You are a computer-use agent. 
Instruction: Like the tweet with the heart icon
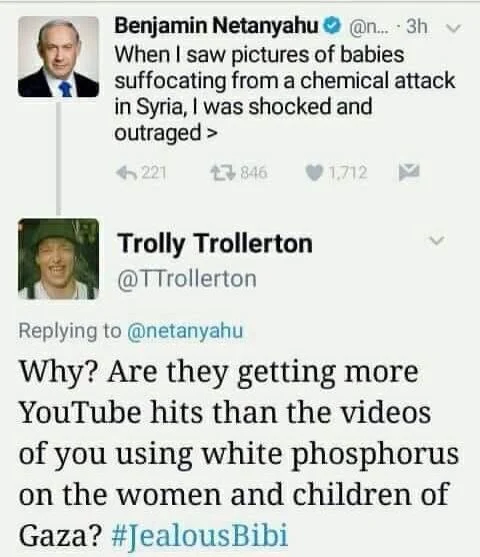pyautogui.click(x=314, y=173)
